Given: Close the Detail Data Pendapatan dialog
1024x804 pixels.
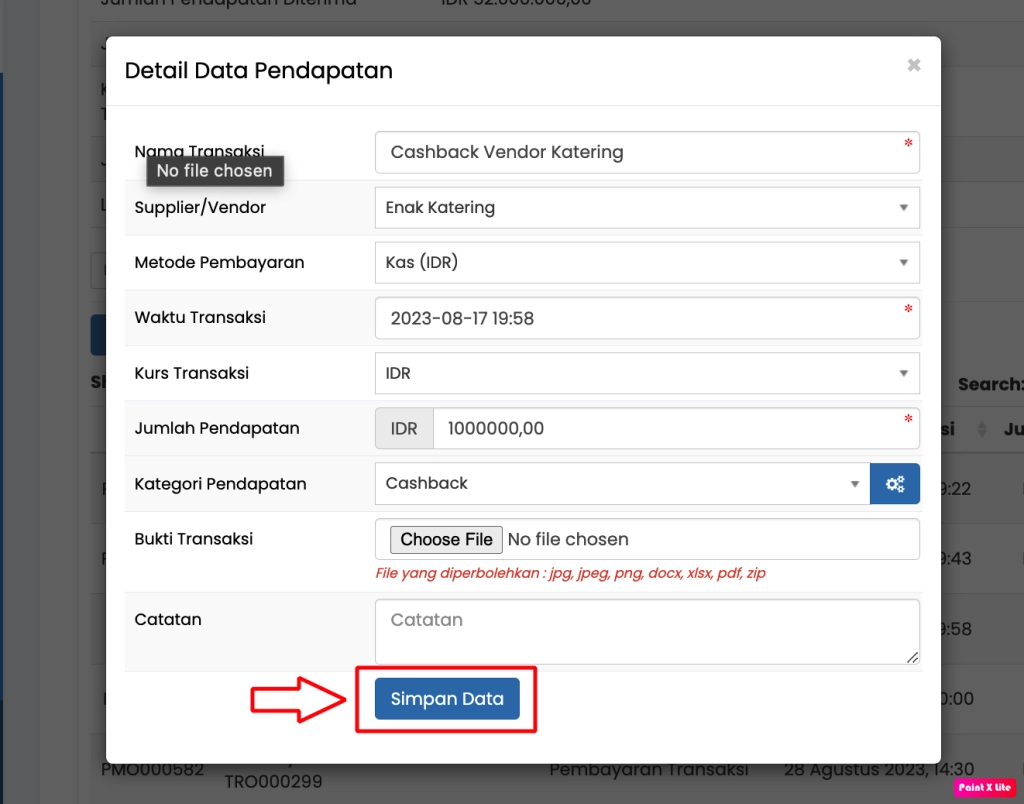Looking at the screenshot, I should pos(913,65).
